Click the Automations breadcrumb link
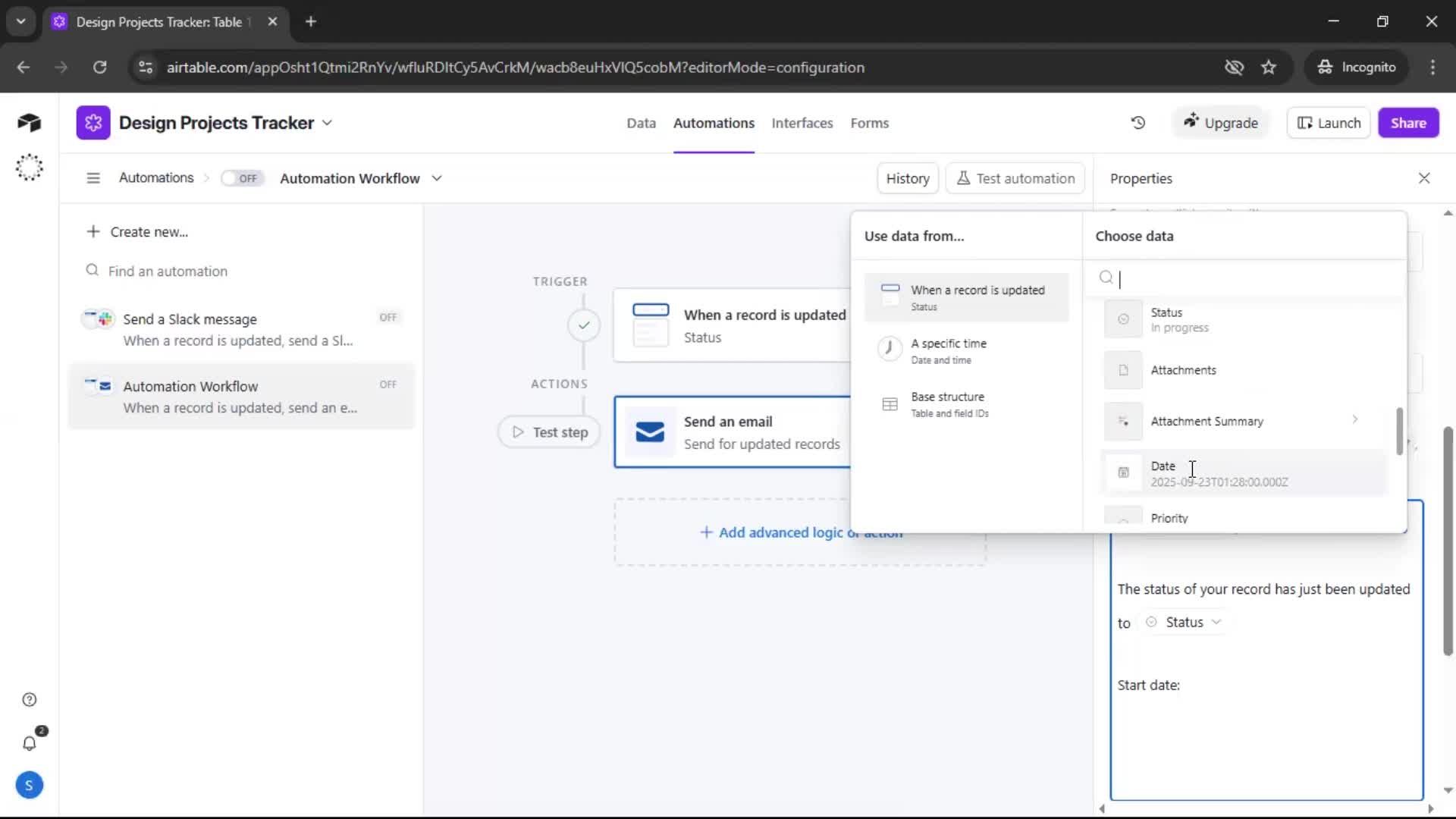1456x819 pixels. pyautogui.click(x=156, y=177)
